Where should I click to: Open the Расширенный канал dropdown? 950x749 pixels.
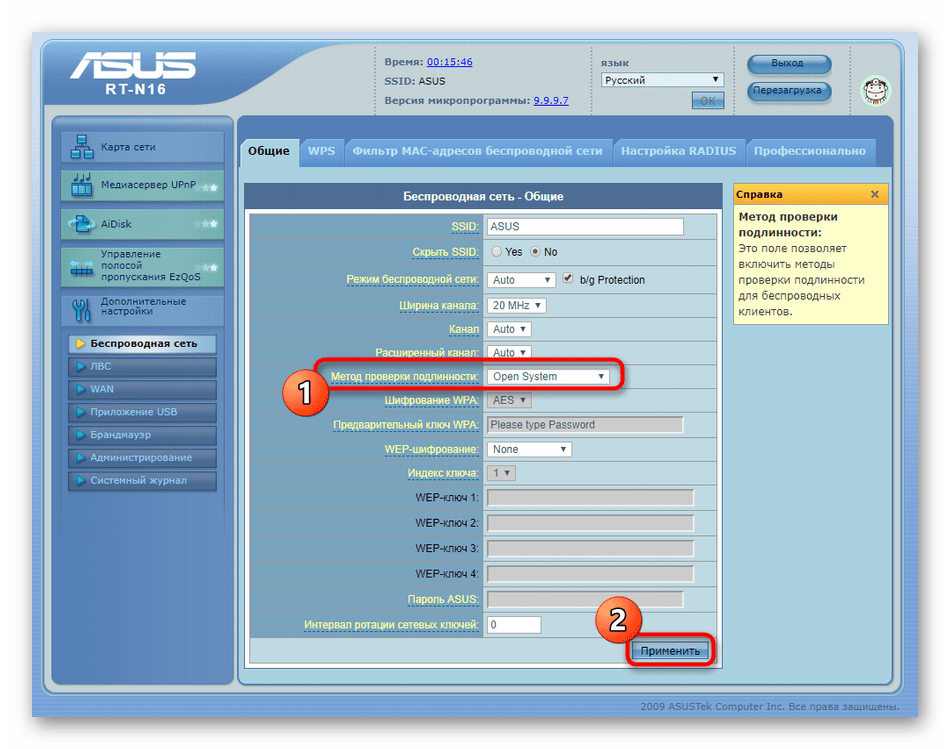(509, 353)
